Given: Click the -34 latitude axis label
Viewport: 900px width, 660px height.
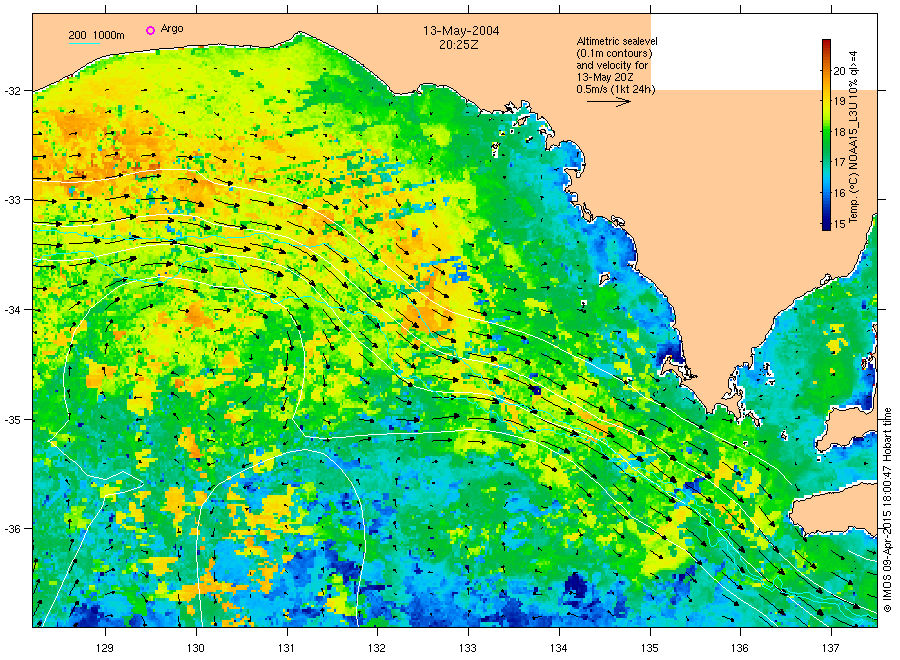Looking at the screenshot, I should [x=15, y=310].
